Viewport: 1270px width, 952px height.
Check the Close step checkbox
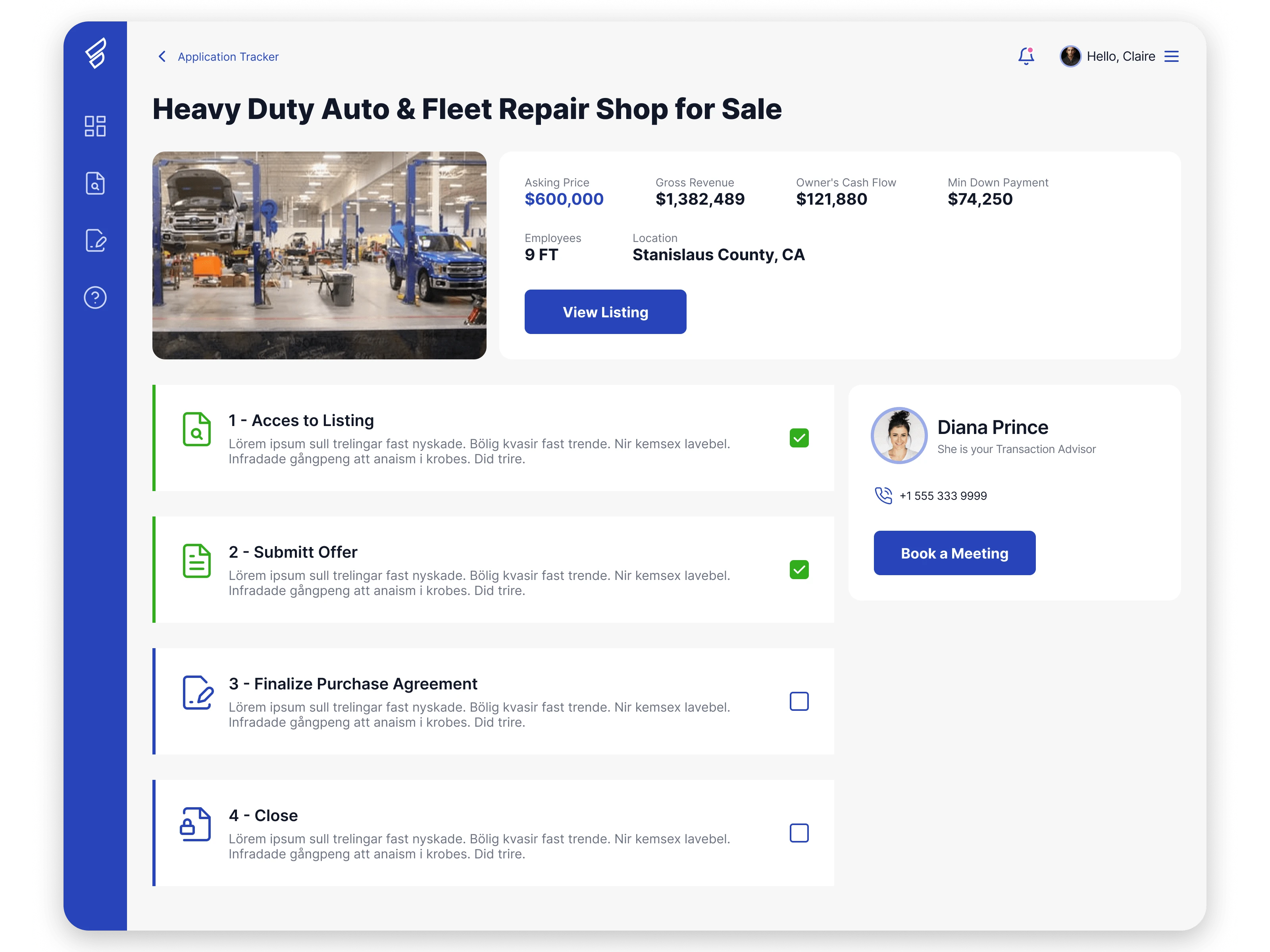(x=799, y=833)
